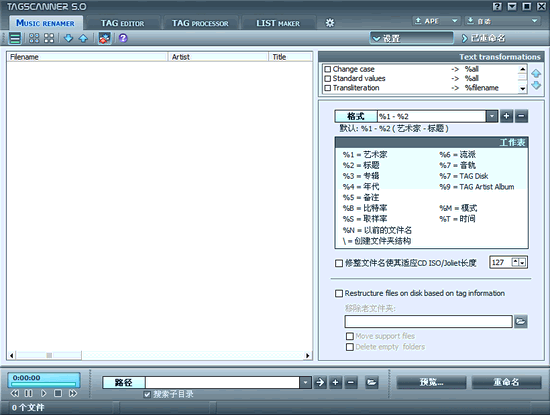Image resolution: width=550 pixels, height=415 pixels.
Task: Remove format string with minus button
Action: [521, 116]
